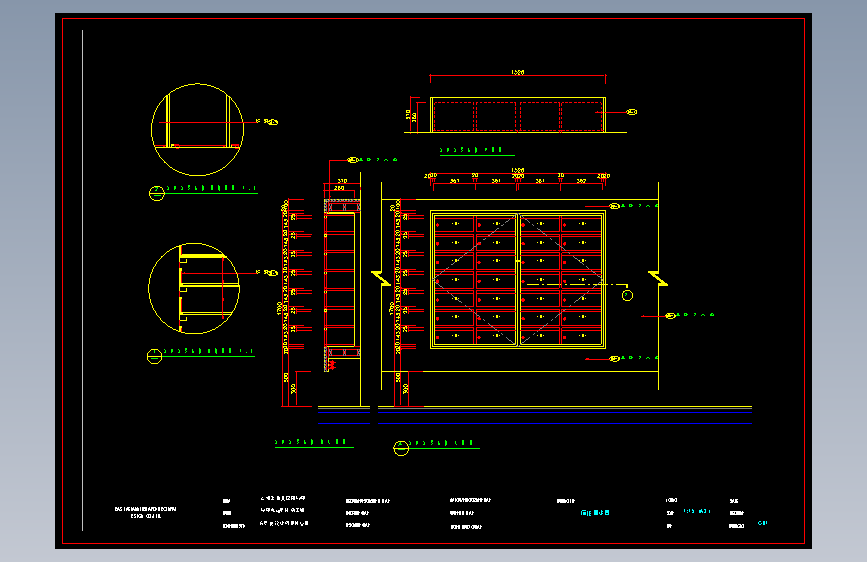Click the cyan sheet number in the title block corner
The image size is (867, 562).
click(762, 523)
